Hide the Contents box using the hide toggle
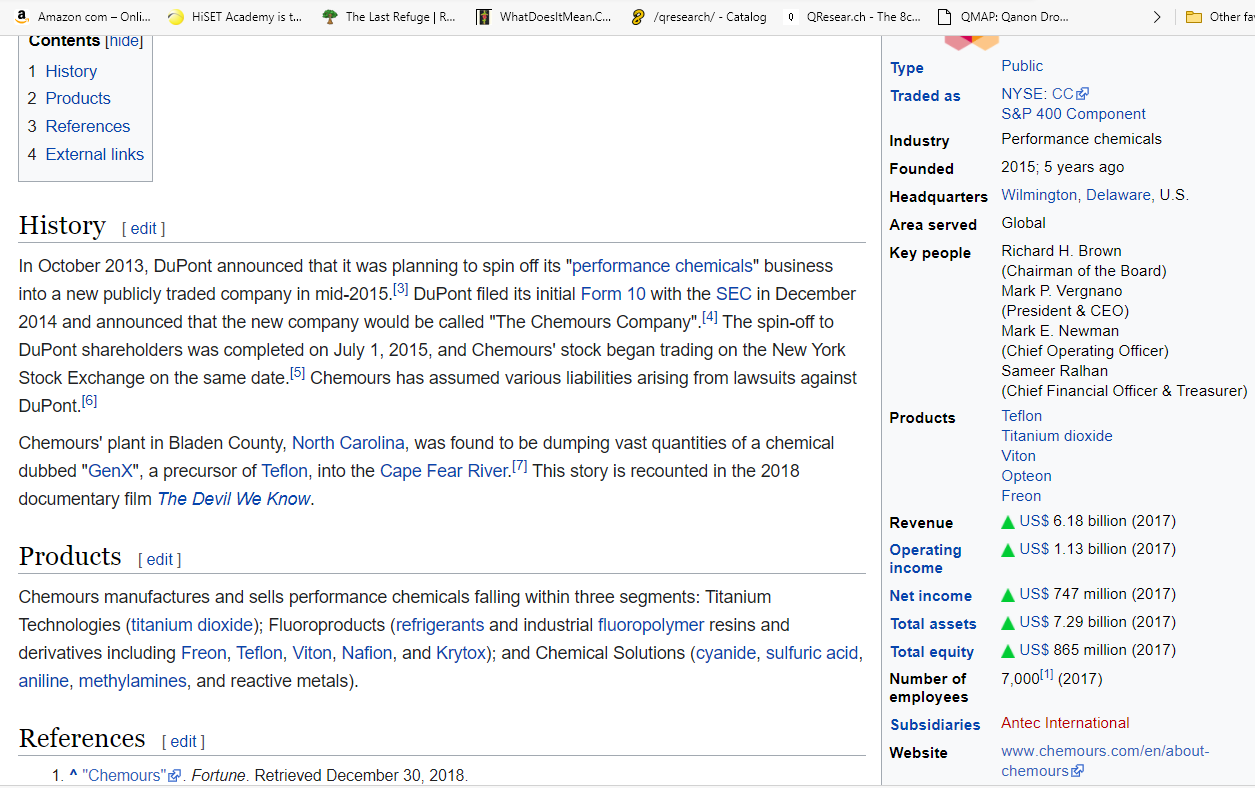Viewport: 1255px width, 788px height. click(x=124, y=41)
